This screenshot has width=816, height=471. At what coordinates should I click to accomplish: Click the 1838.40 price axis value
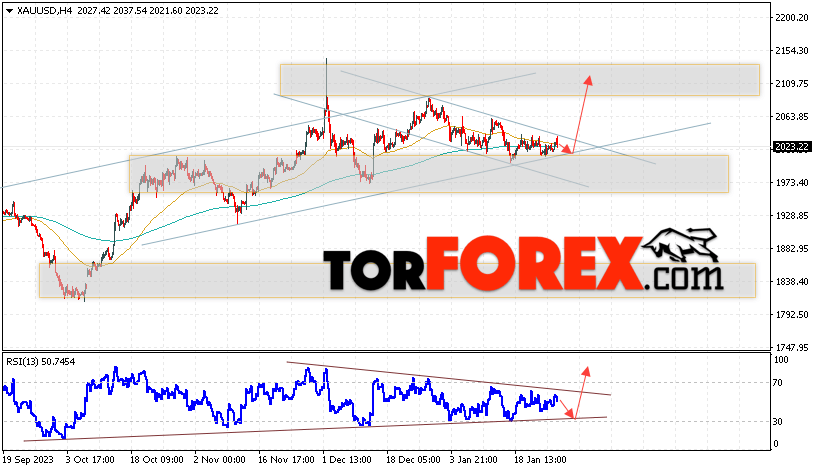(792, 282)
